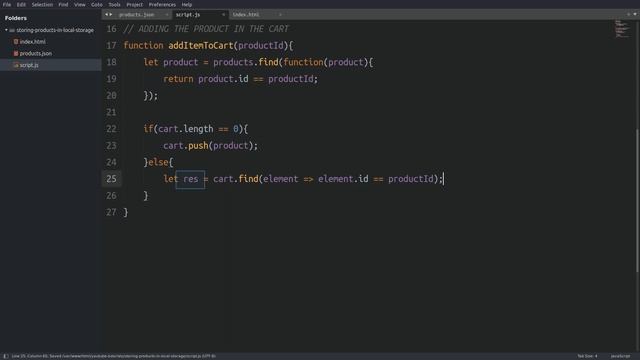Click line number 21 in the gutter
The image size is (640, 360).
111,112
